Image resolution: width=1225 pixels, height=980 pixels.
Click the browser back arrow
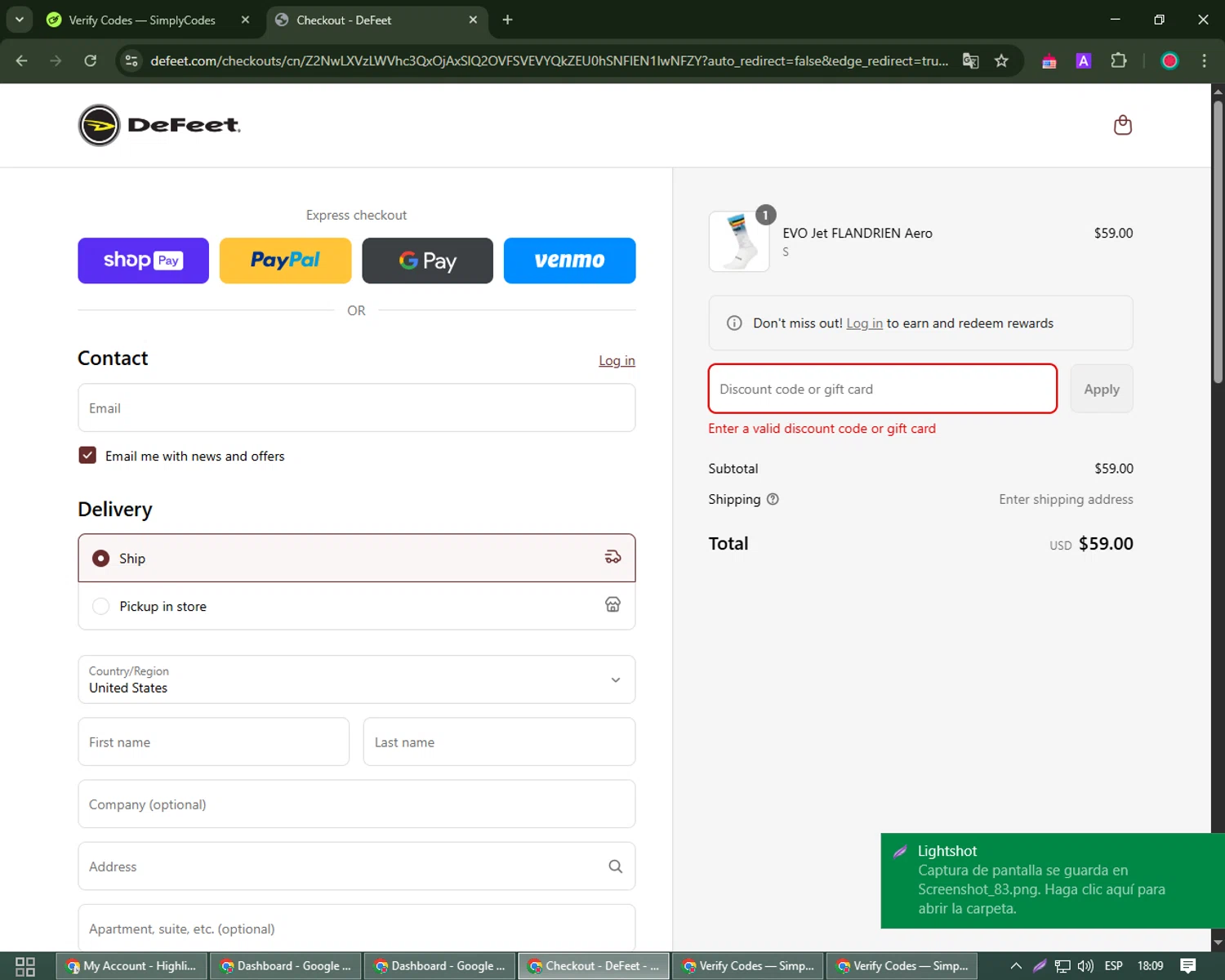coord(21,60)
